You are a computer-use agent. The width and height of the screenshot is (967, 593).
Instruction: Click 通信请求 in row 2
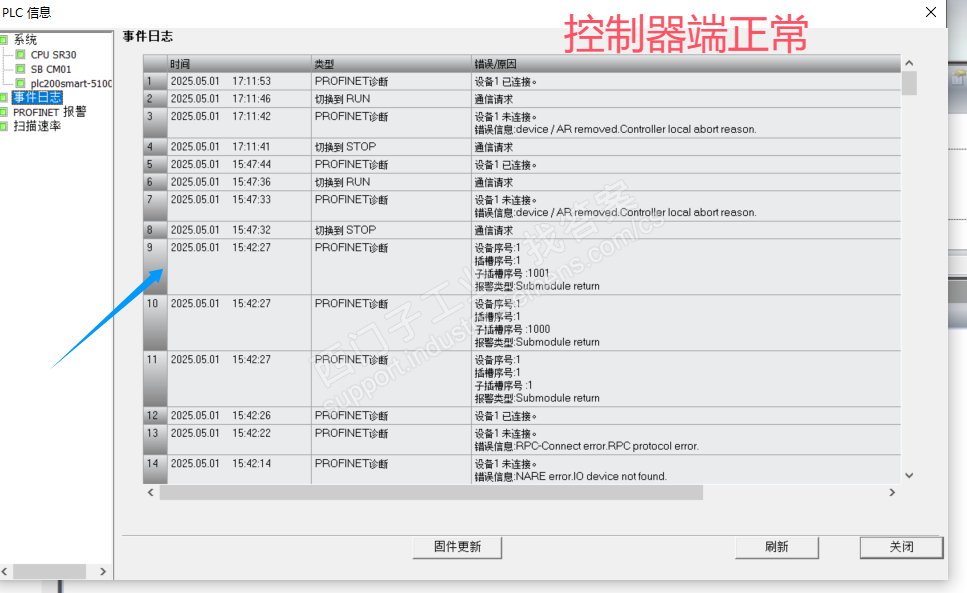pyautogui.click(x=493, y=99)
